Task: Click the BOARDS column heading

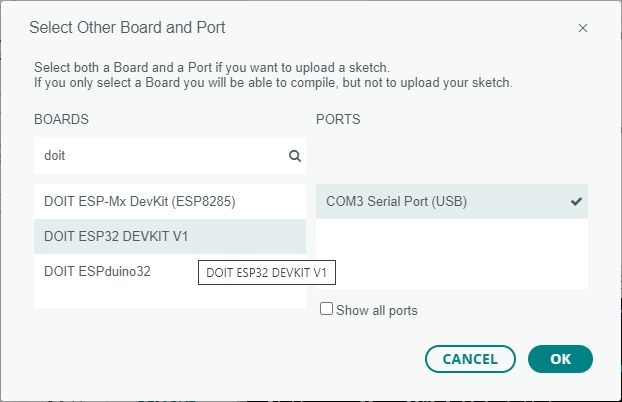Action: [62, 119]
